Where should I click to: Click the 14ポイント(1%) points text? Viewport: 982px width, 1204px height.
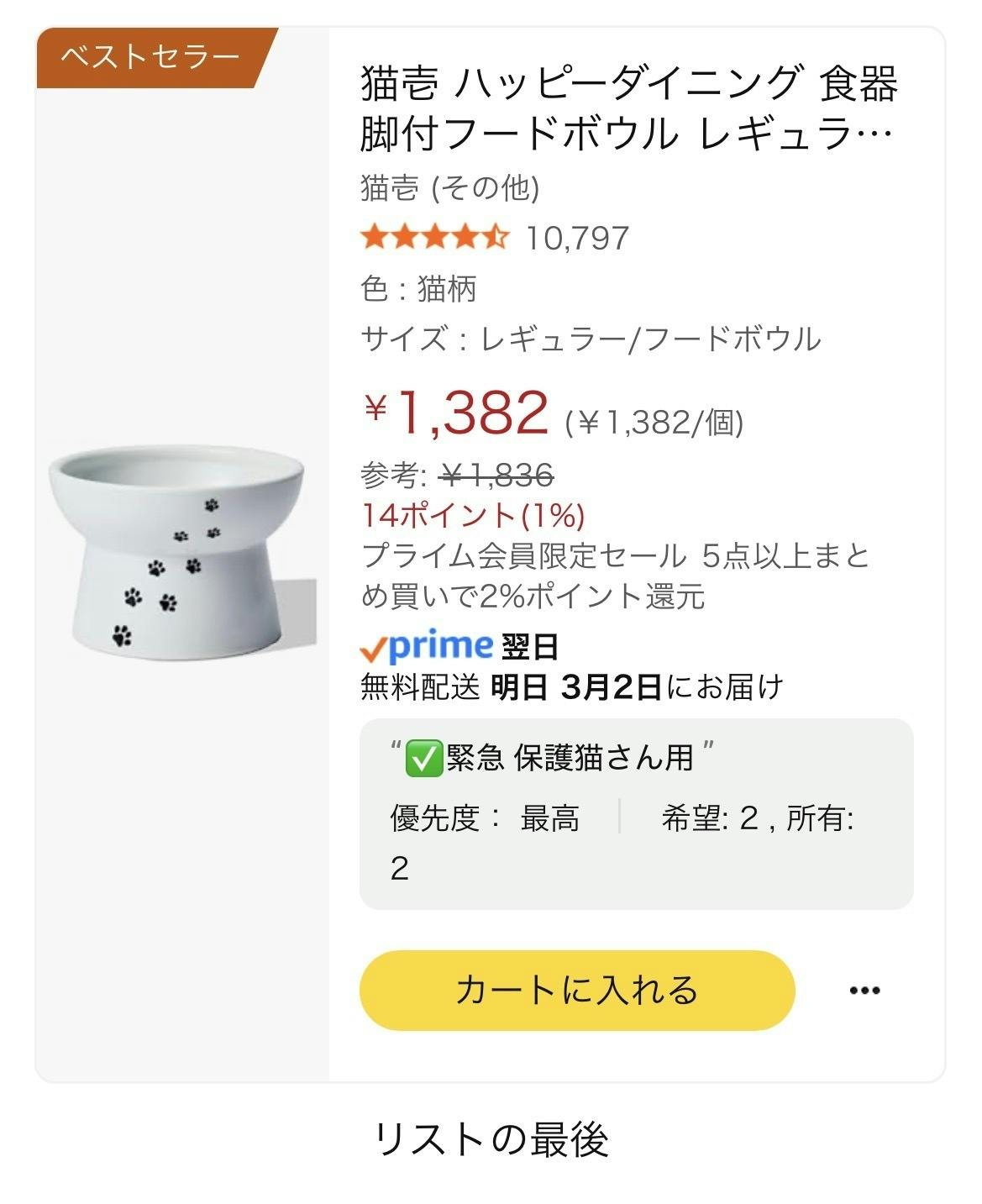point(473,515)
